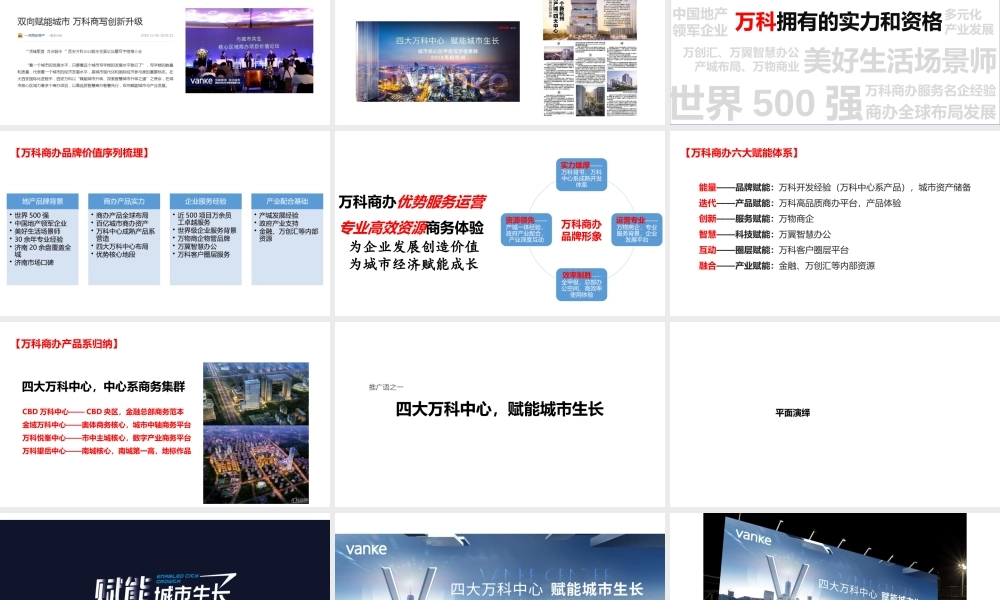The width and height of the screenshot is (1000, 600).
Task: Click the conference stage photo with vanke logo
Action: (249, 50)
